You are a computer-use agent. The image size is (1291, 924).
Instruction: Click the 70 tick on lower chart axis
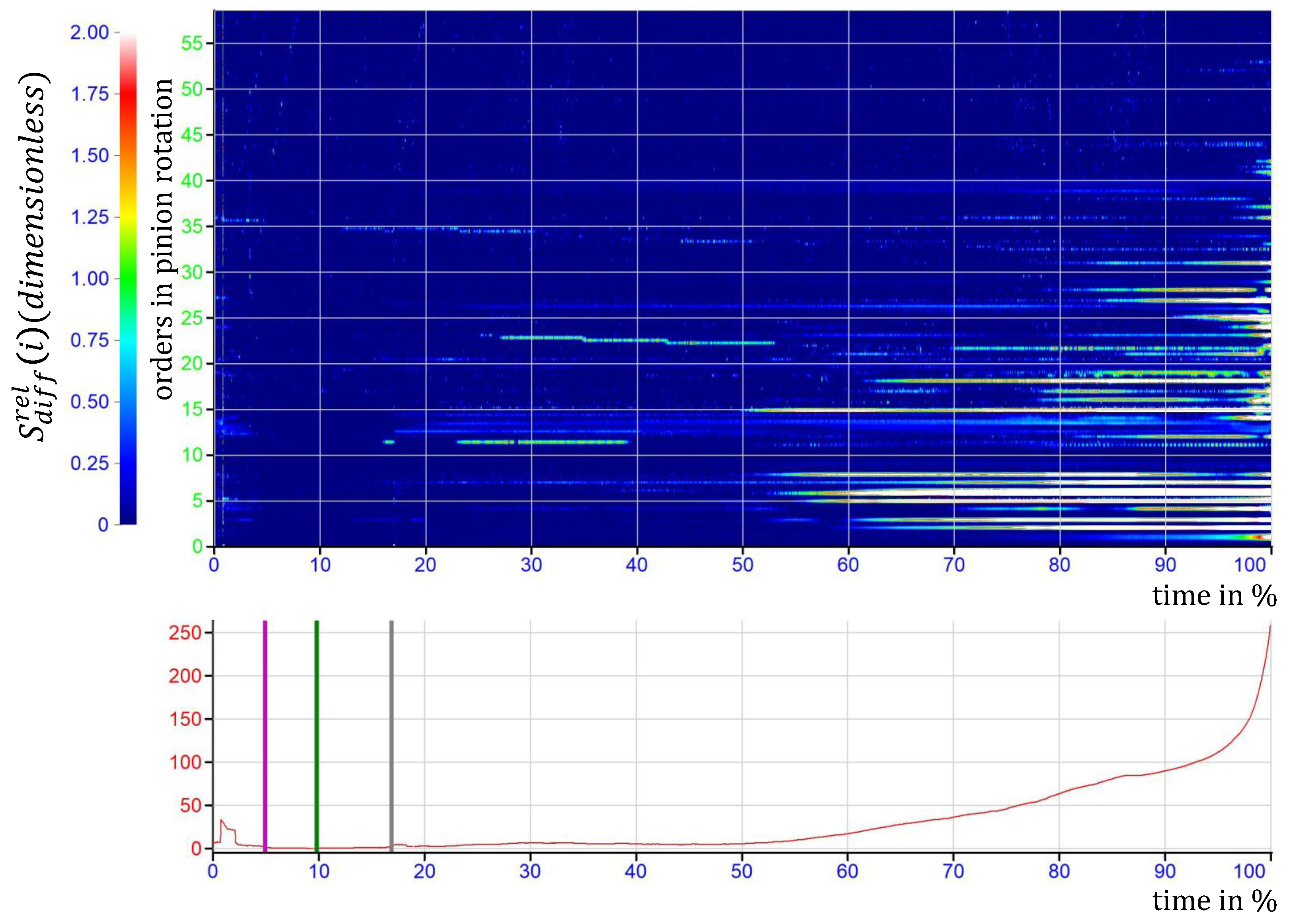click(x=953, y=871)
